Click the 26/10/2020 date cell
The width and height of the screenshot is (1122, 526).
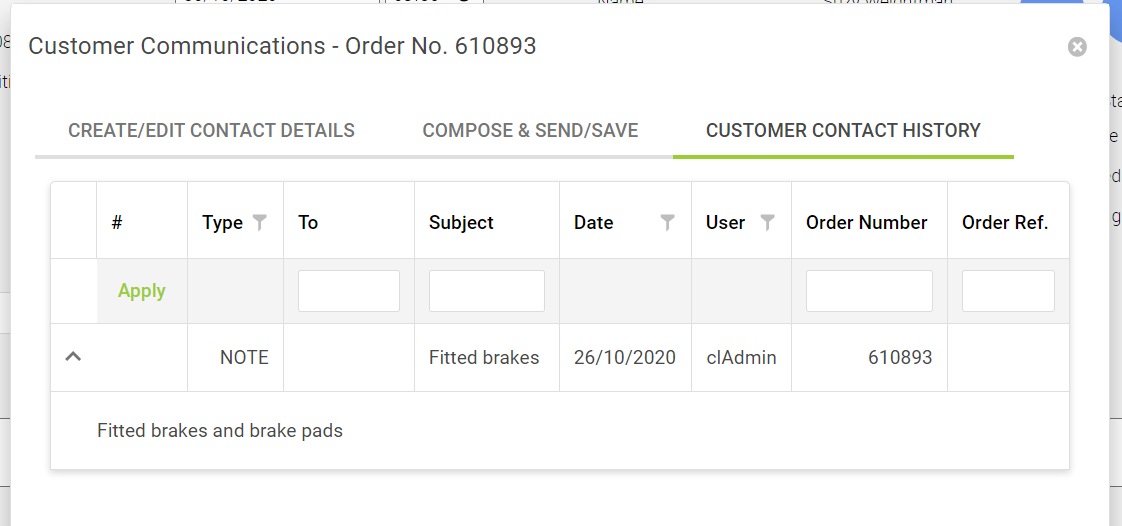pyautogui.click(x=625, y=357)
